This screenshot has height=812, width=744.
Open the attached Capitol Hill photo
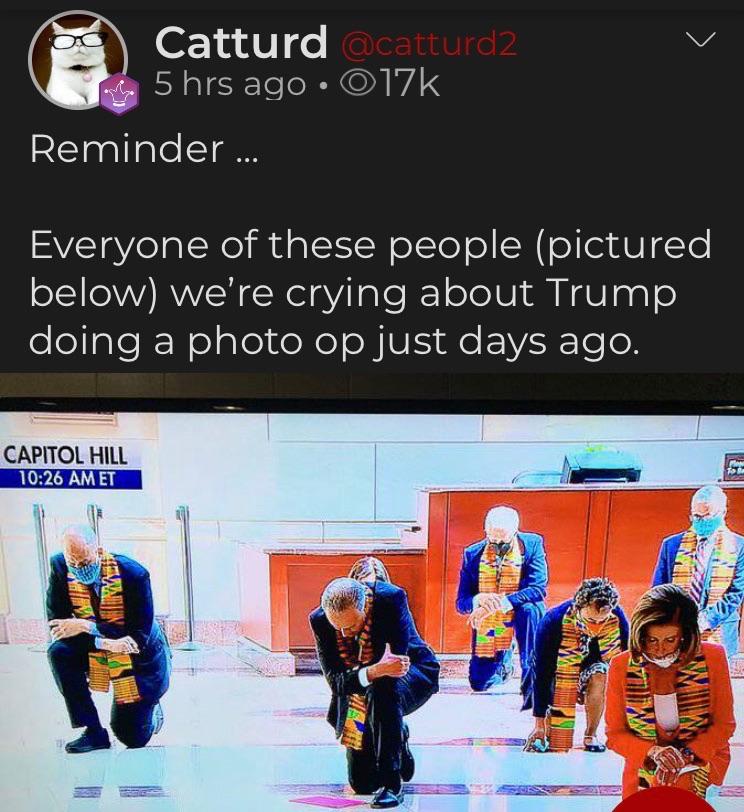(372, 592)
